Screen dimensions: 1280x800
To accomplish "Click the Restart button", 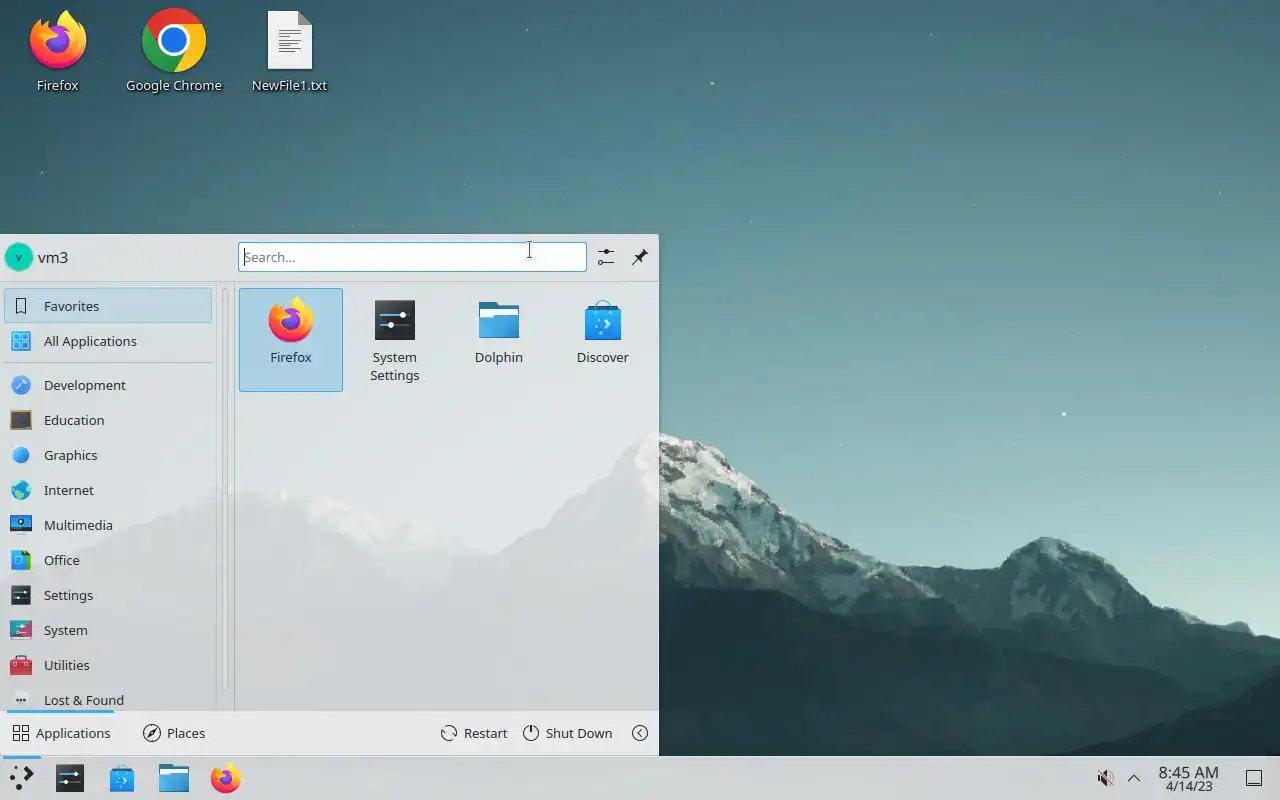I will click(474, 733).
